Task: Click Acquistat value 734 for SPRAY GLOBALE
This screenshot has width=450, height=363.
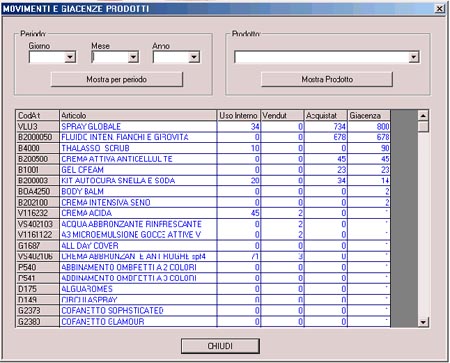Action: [326, 127]
